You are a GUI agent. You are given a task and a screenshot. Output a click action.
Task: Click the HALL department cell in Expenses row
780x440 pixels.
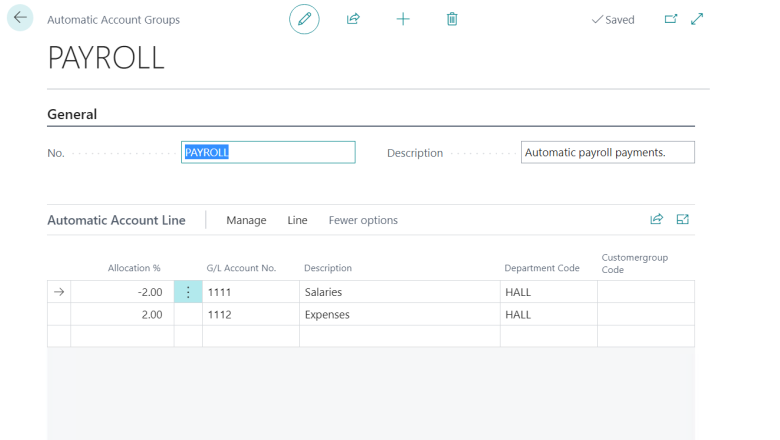click(549, 314)
